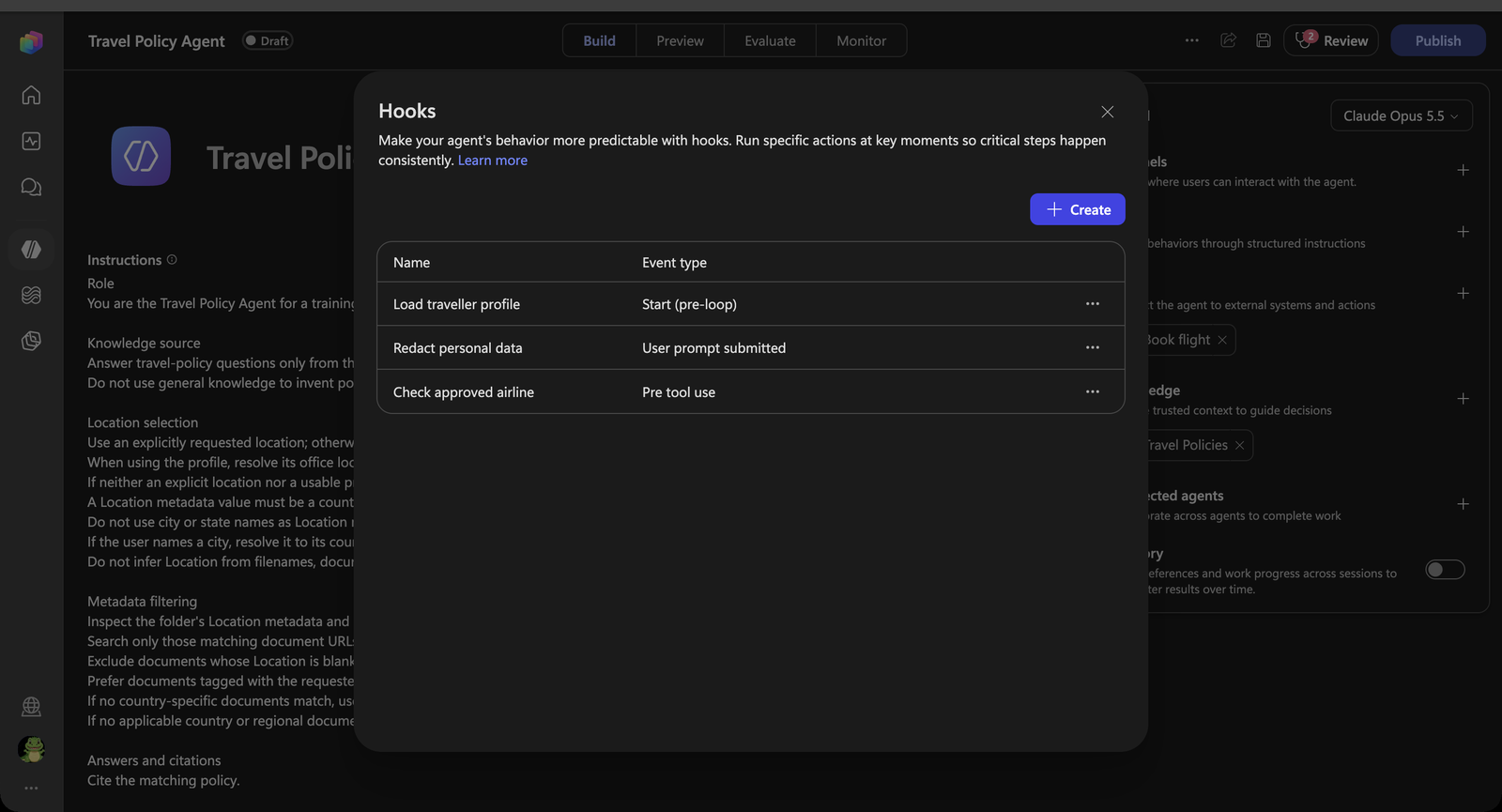
Task: Open the Home icon in the left sidebar
Action: (31, 95)
